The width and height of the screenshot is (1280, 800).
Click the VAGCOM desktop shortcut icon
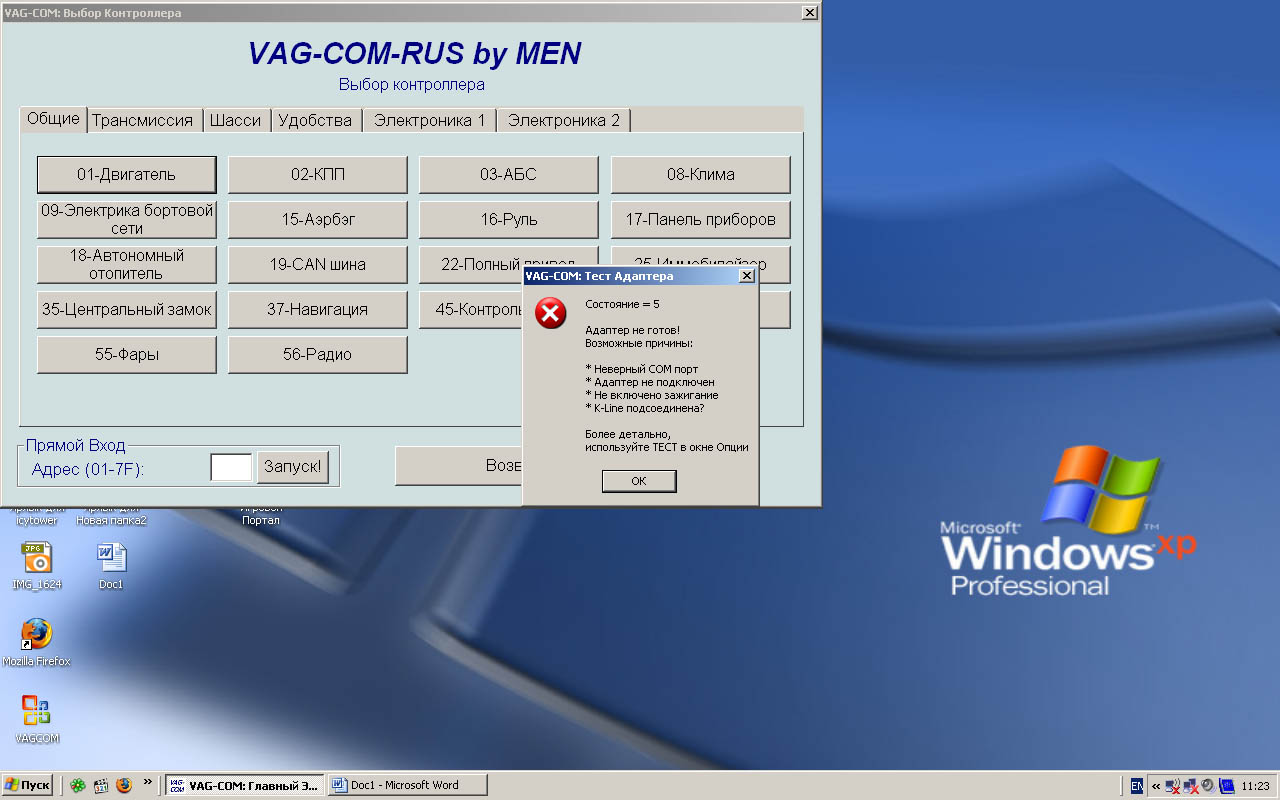click(37, 711)
